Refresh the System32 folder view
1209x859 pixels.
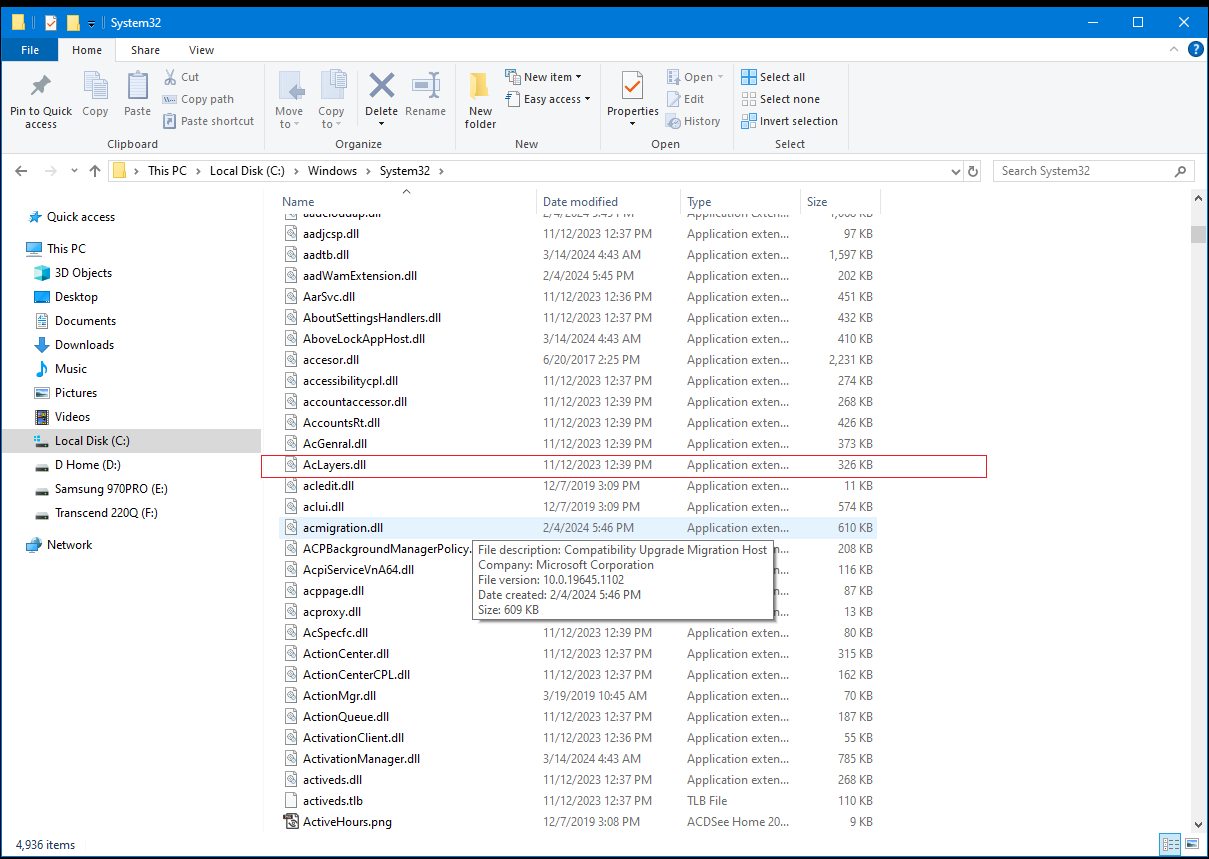(x=973, y=171)
